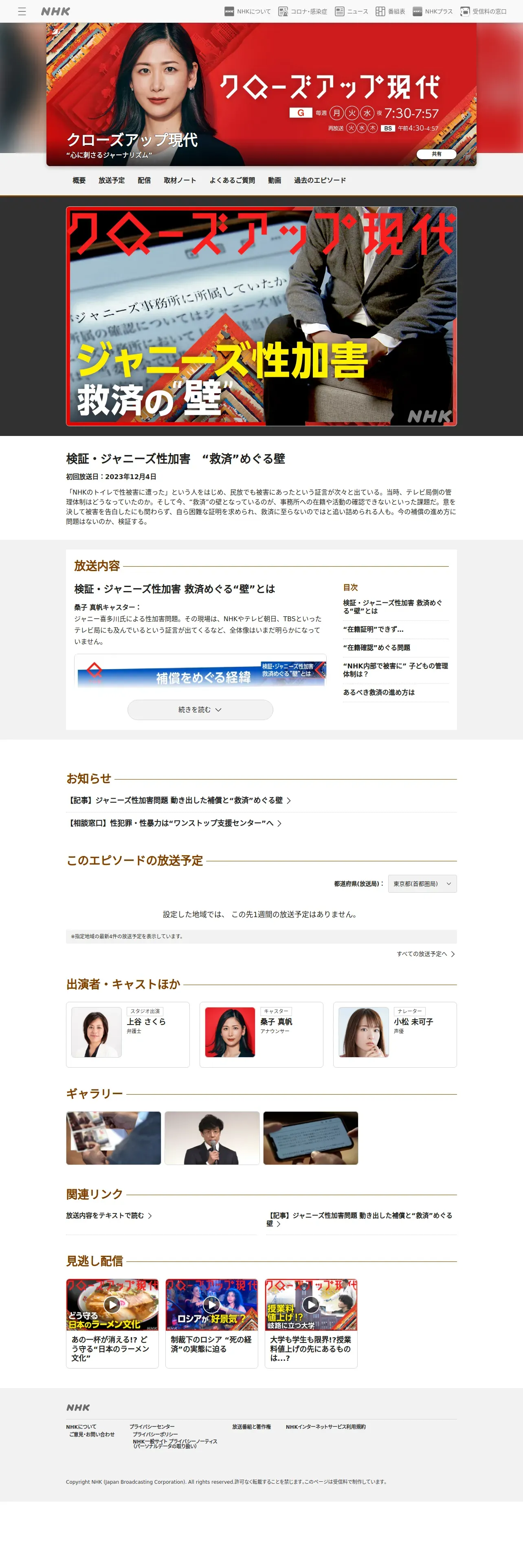523x1568 pixels.
Task: Expand article with 続きを読む button
Action: [x=200, y=710]
